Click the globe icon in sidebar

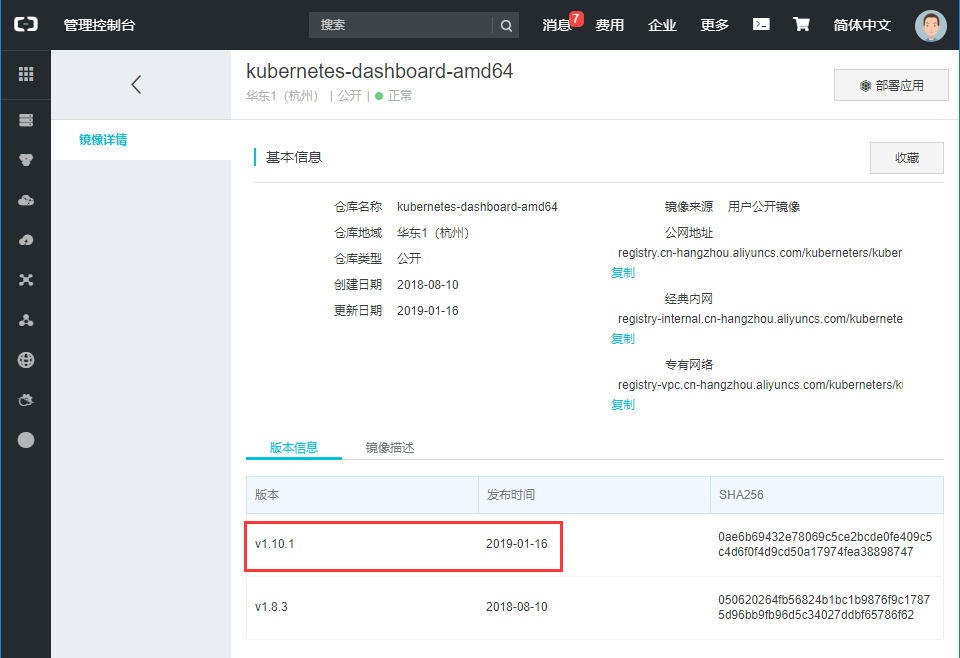(x=26, y=360)
